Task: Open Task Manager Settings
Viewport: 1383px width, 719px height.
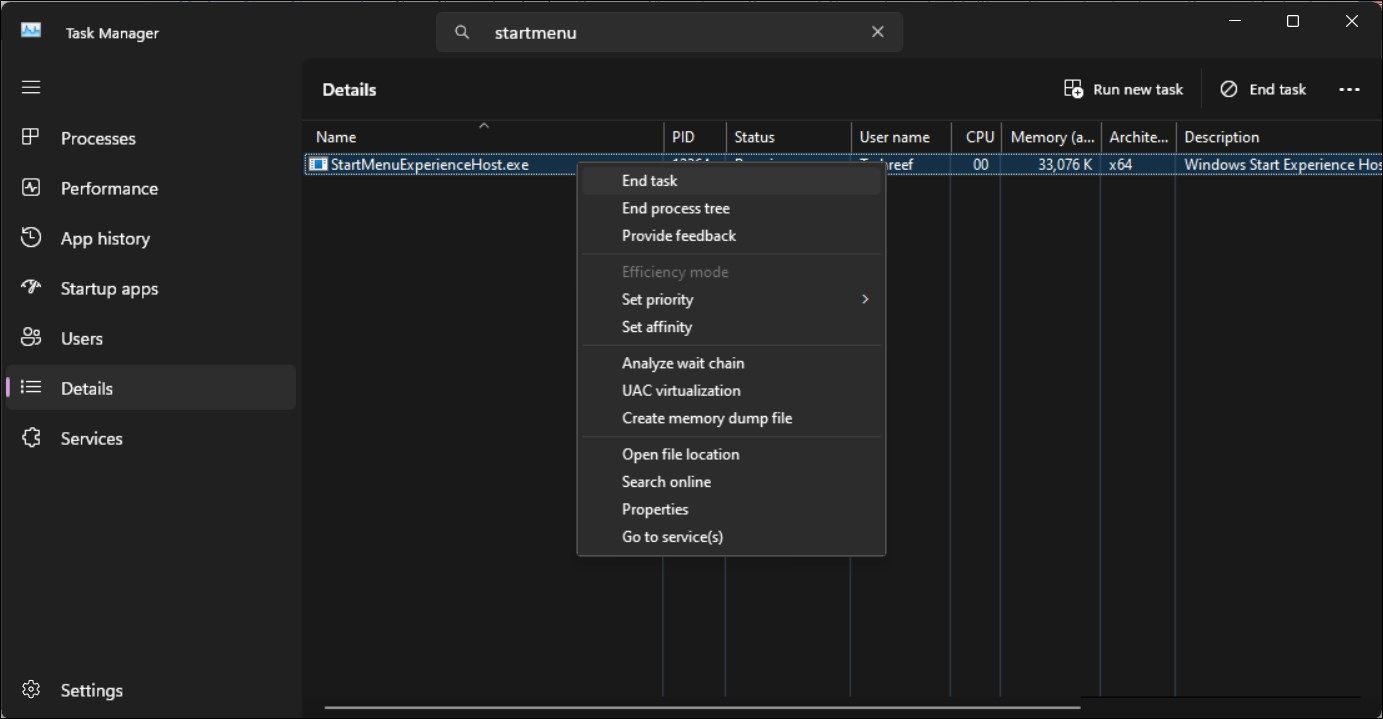Action: tap(30, 689)
